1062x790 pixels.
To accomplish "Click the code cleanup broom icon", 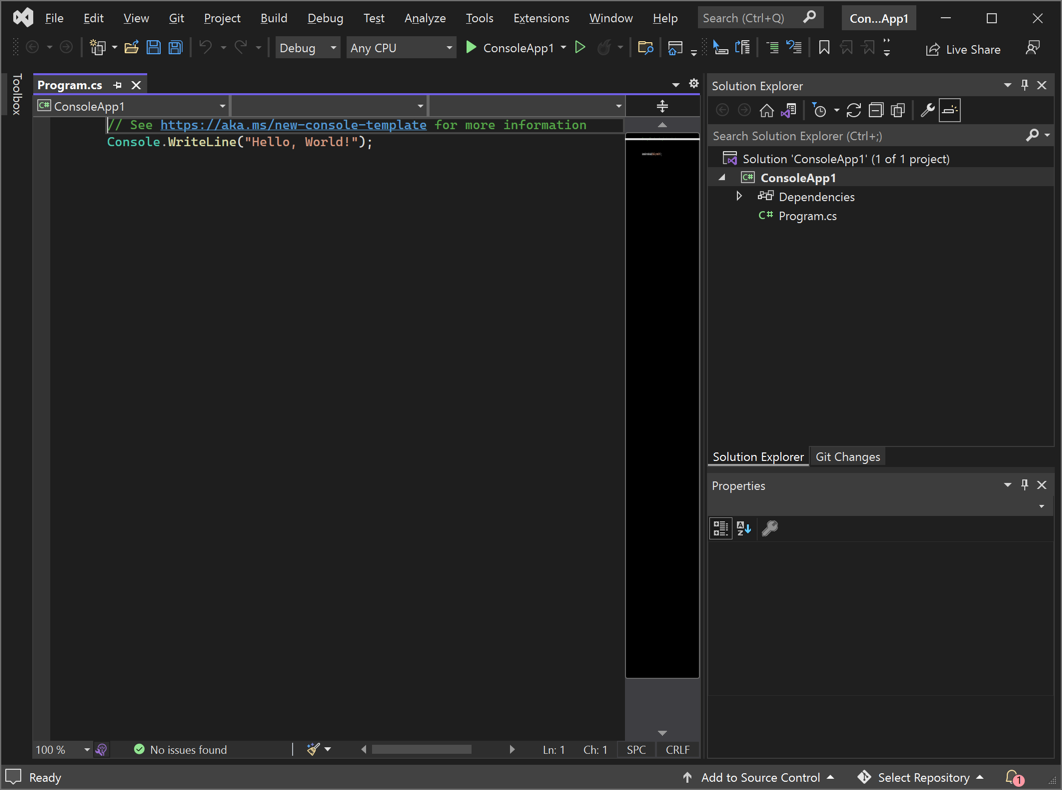I will click(x=313, y=749).
